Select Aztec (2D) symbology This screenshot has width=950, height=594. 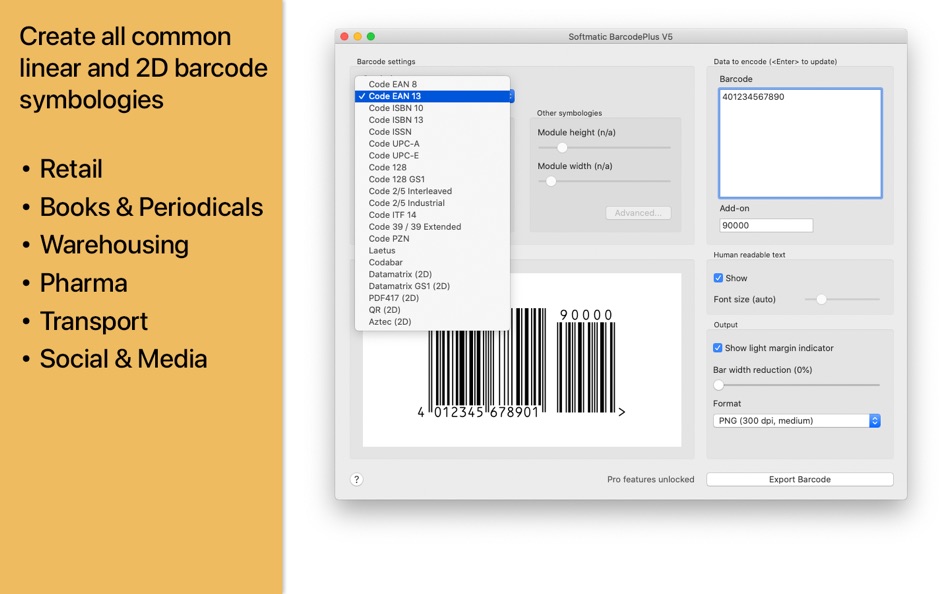tap(433, 322)
